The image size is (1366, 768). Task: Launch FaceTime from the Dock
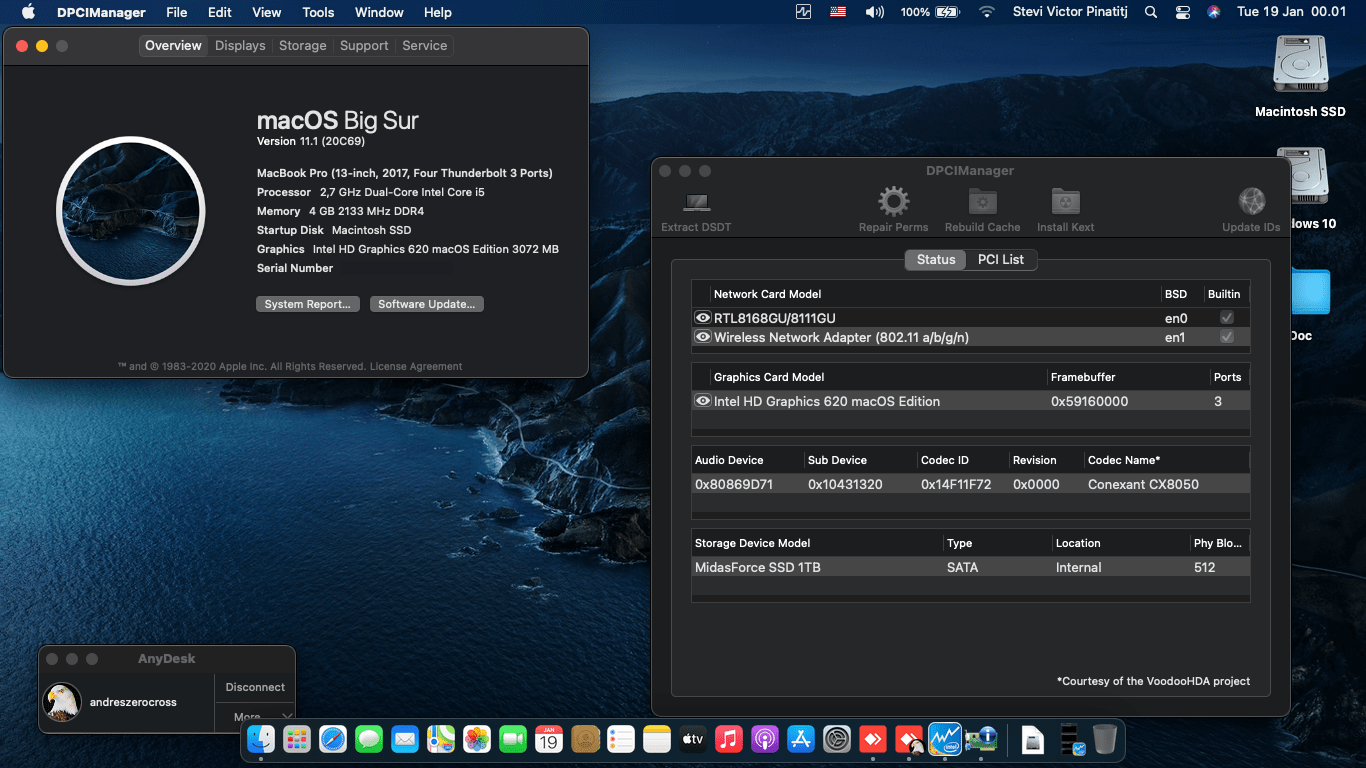tap(513, 739)
